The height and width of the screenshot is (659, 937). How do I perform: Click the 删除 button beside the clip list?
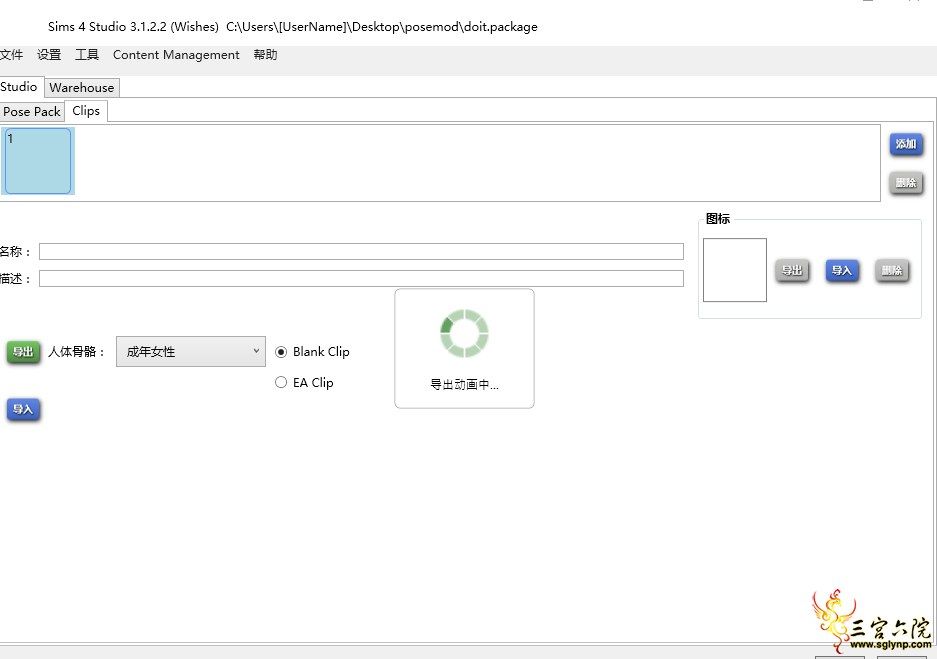coord(906,182)
